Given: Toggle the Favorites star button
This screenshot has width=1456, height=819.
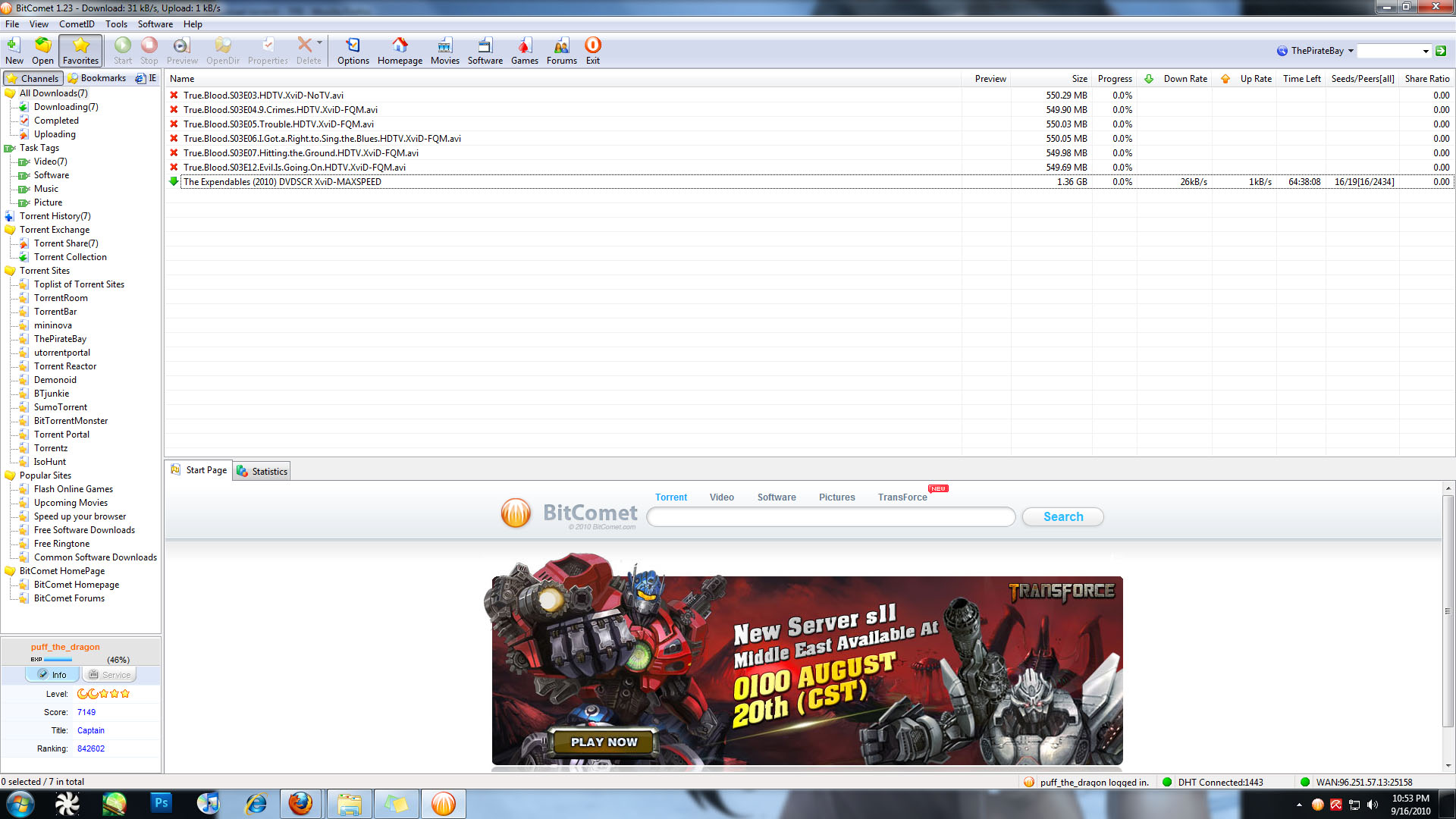Looking at the screenshot, I should [x=80, y=51].
